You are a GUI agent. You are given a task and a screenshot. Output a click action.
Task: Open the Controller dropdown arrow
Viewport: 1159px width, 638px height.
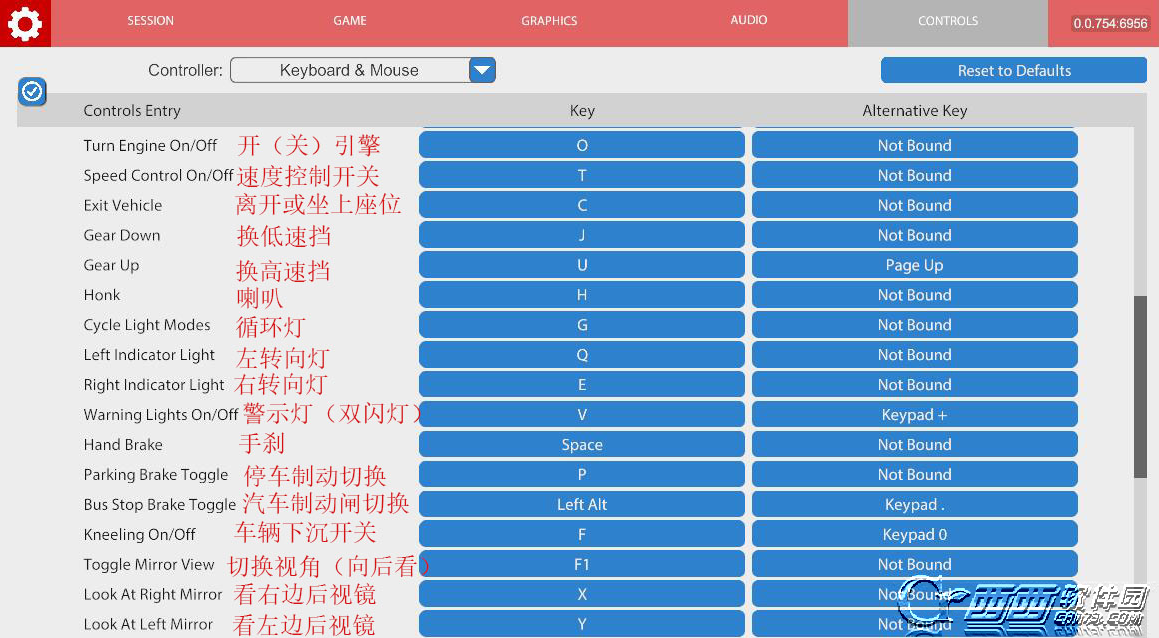[482, 70]
